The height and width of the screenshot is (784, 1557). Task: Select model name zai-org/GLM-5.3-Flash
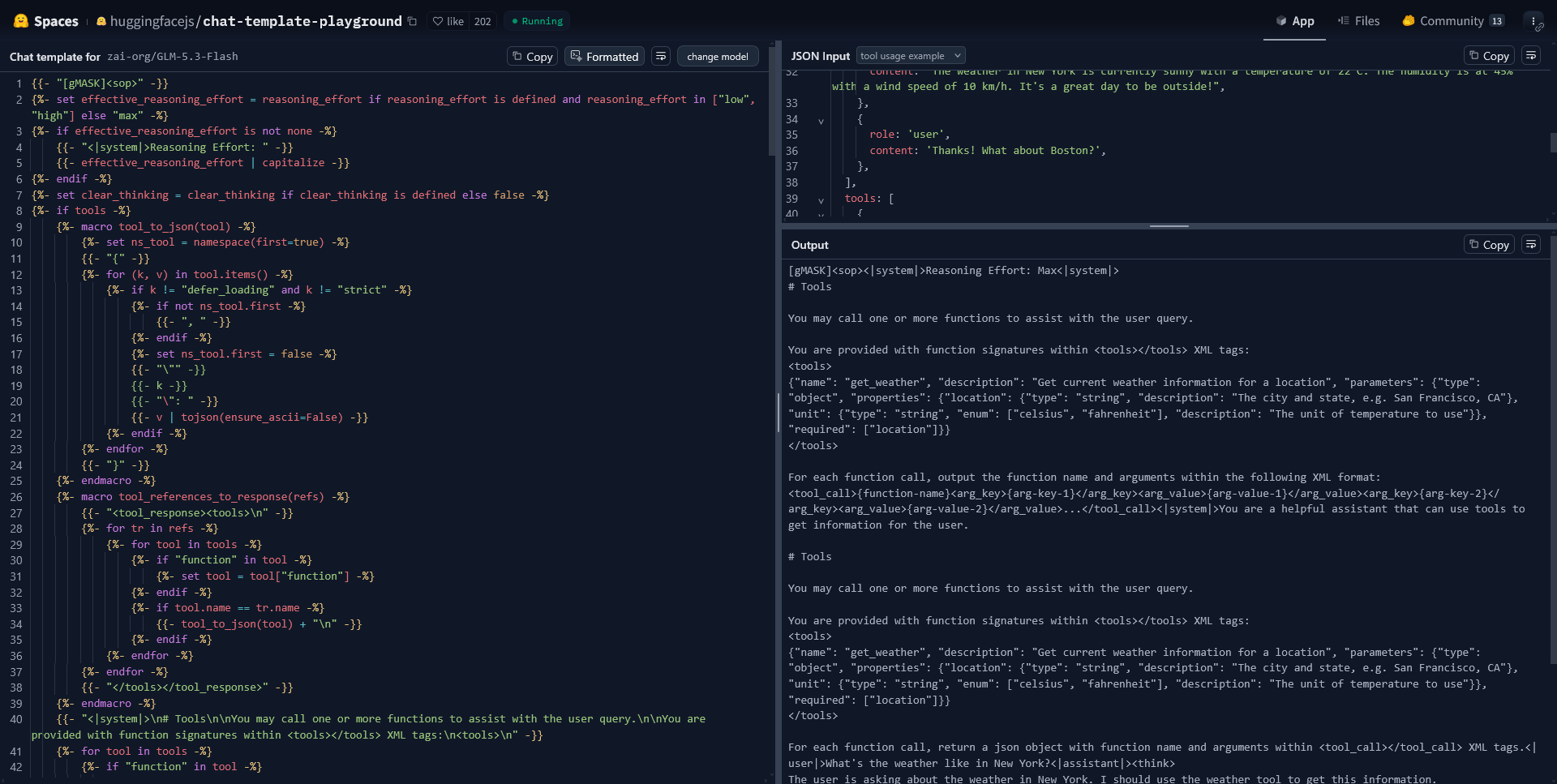173,57
